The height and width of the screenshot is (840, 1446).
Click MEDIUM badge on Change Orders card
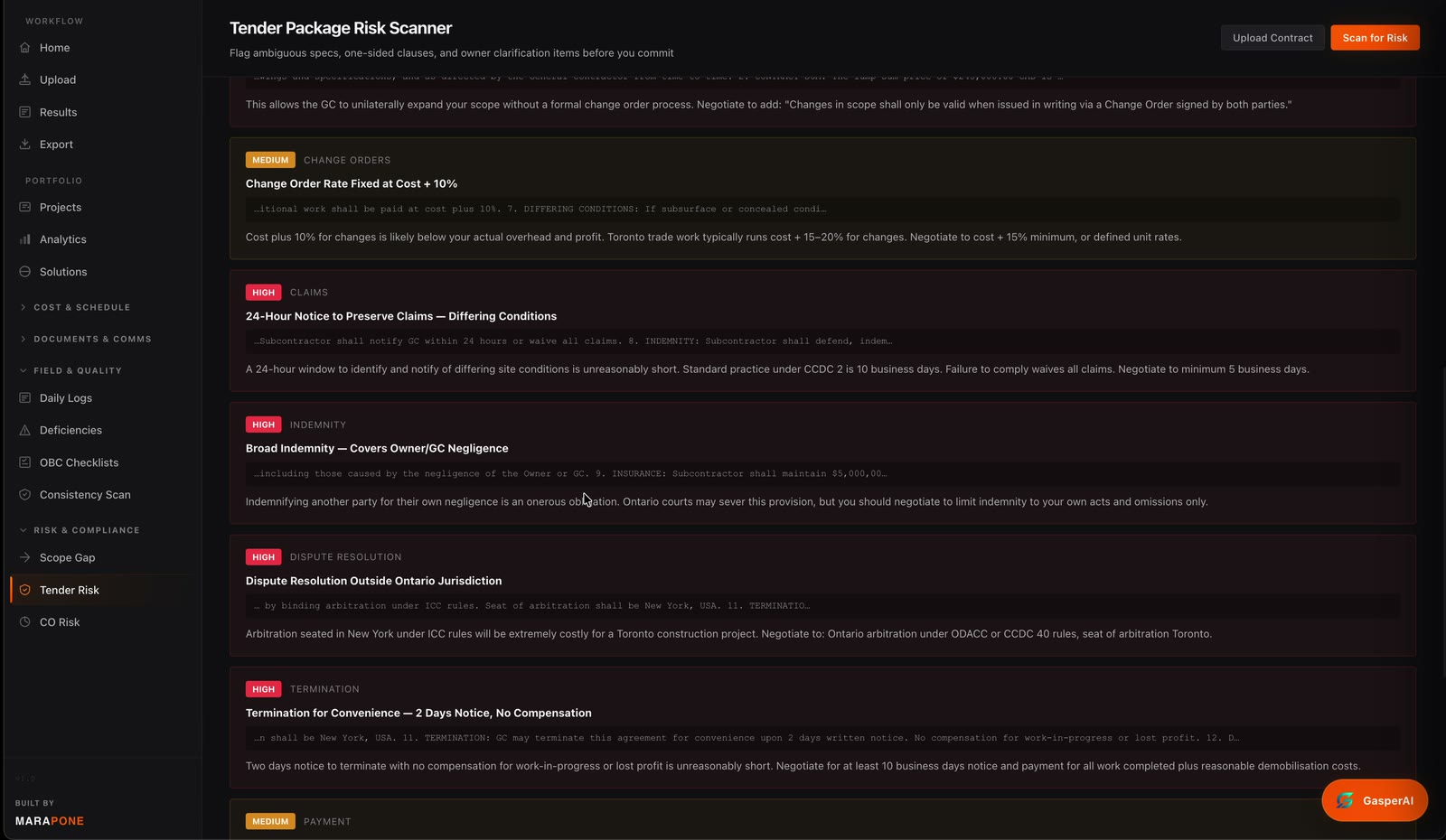[x=270, y=160]
